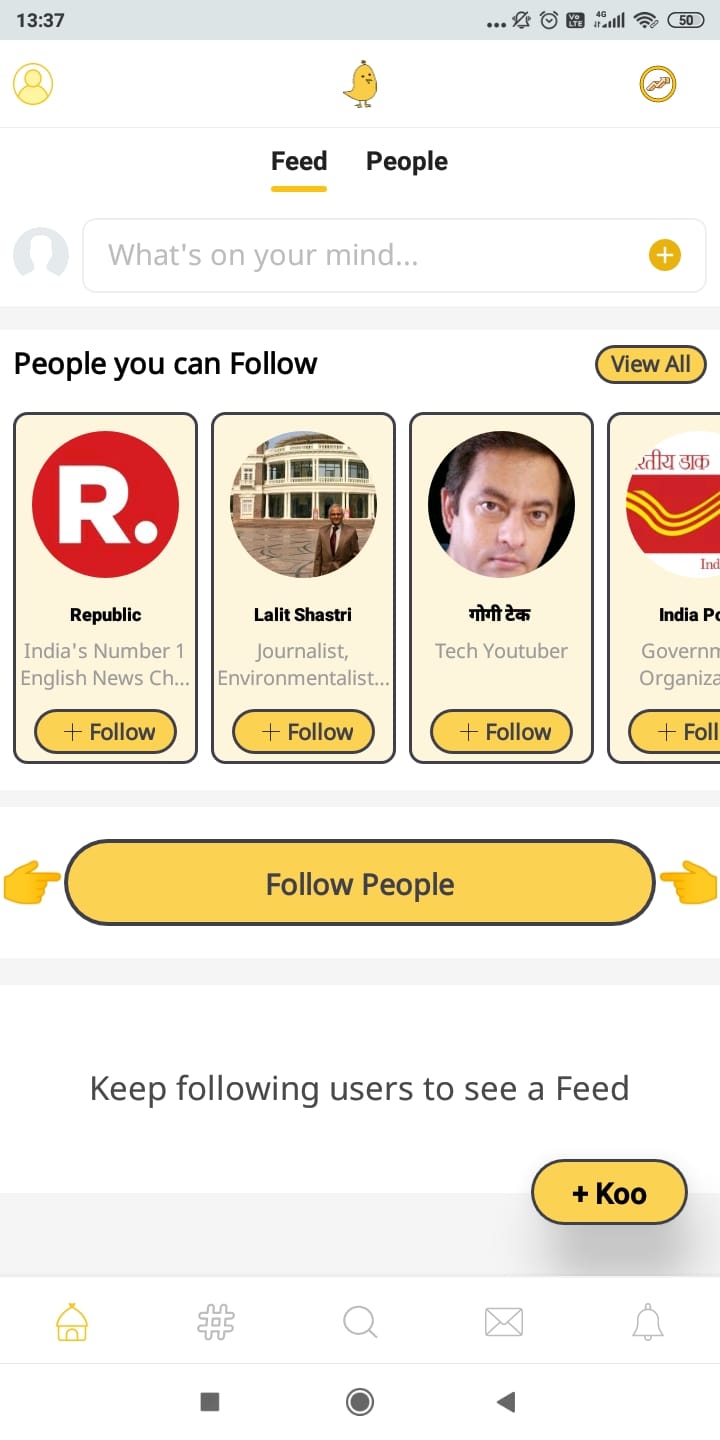
Task: Go to the home tab in bottom bar
Action: pyautogui.click(x=72, y=1322)
